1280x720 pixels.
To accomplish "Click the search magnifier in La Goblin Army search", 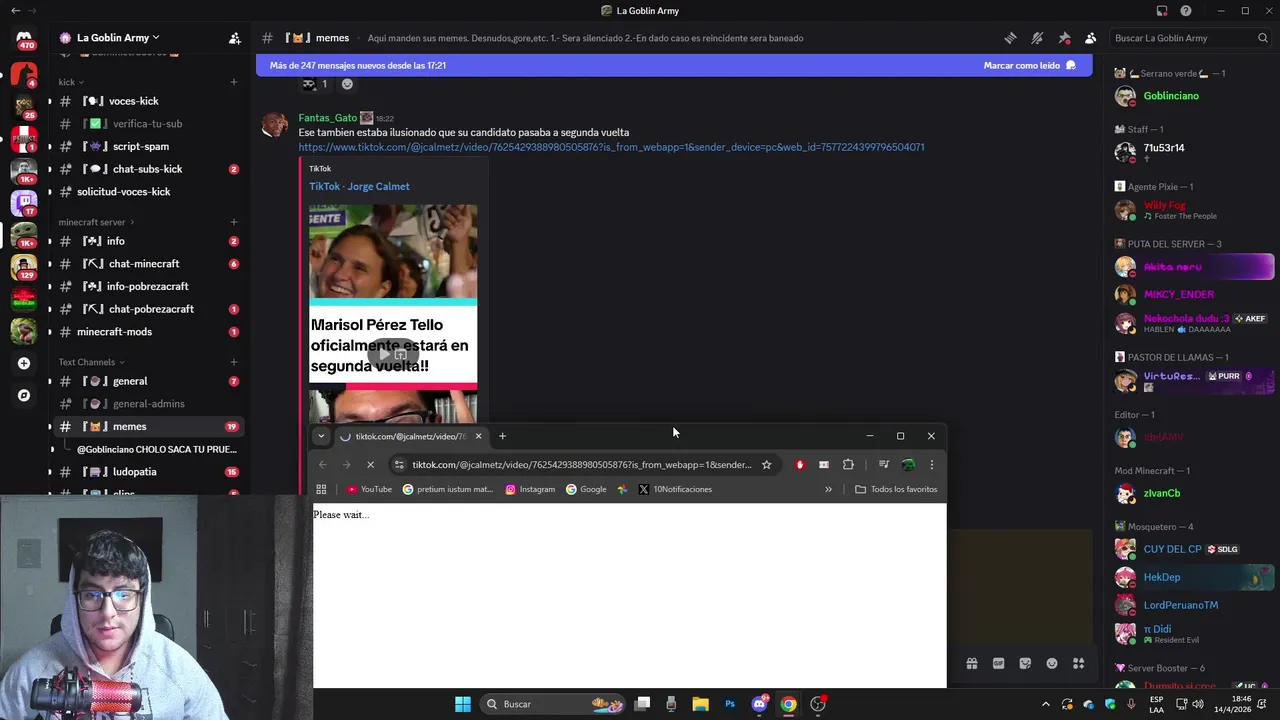I will (x=1263, y=38).
